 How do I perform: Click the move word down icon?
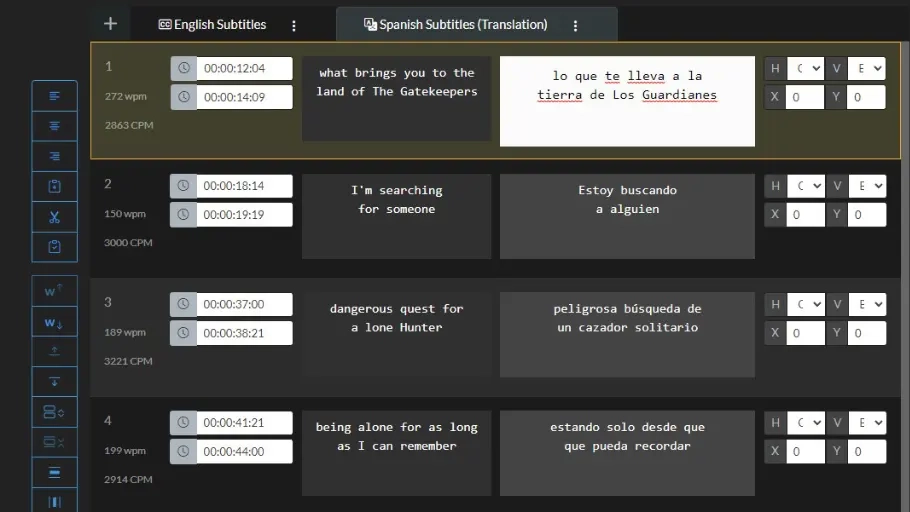coord(55,322)
